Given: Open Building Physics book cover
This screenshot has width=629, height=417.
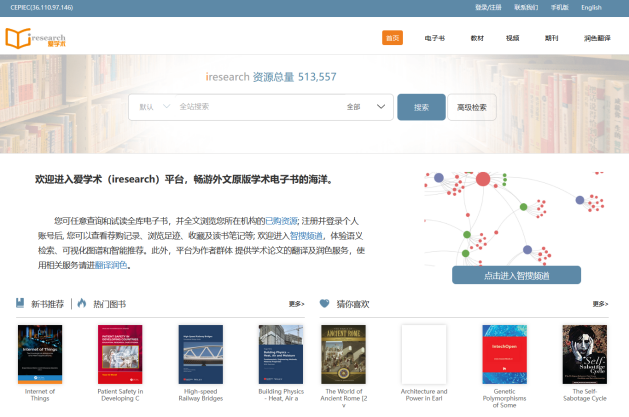Looking at the screenshot, I should coord(281,354).
